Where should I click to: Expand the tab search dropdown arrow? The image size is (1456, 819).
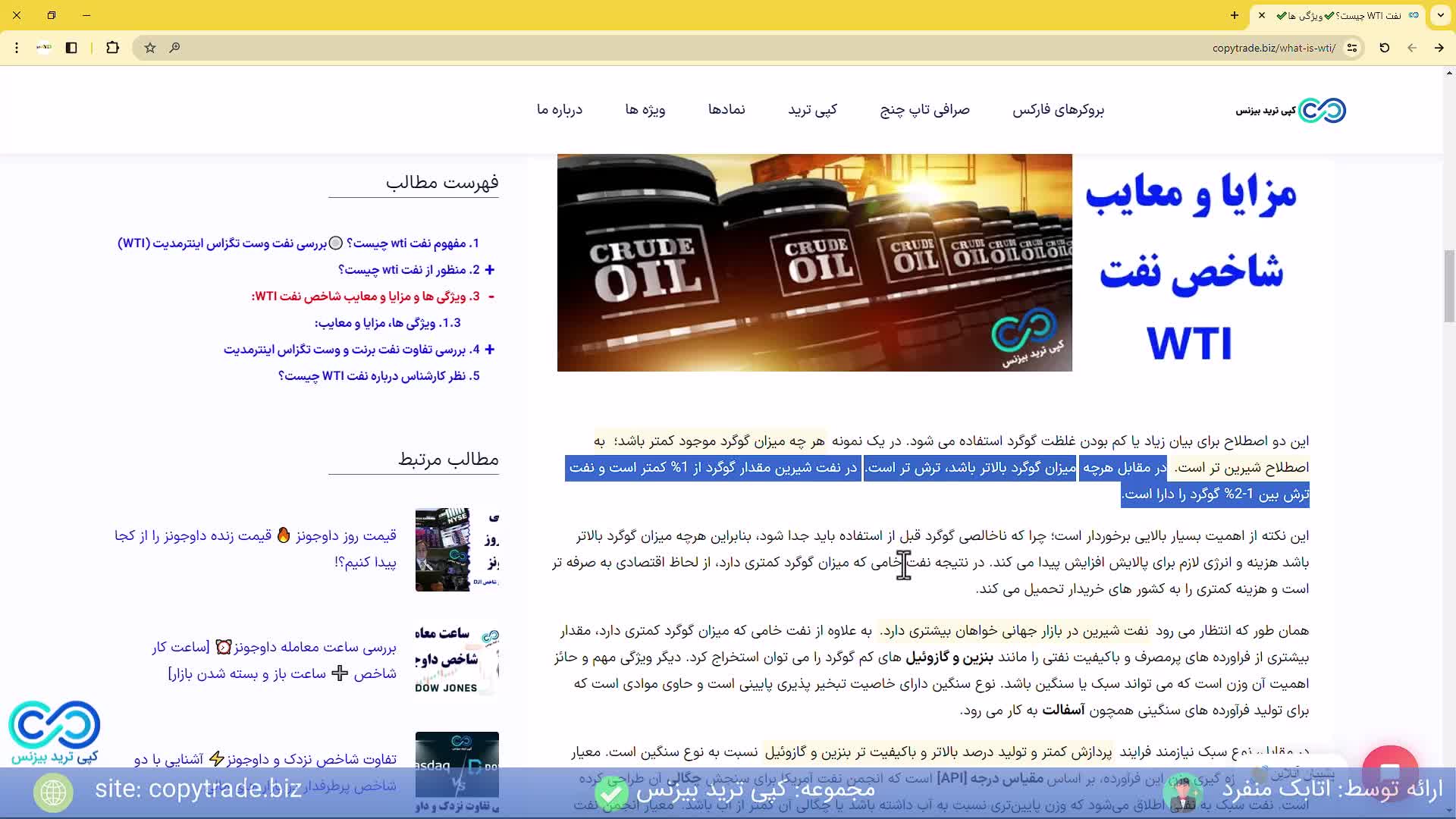(1440, 15)
